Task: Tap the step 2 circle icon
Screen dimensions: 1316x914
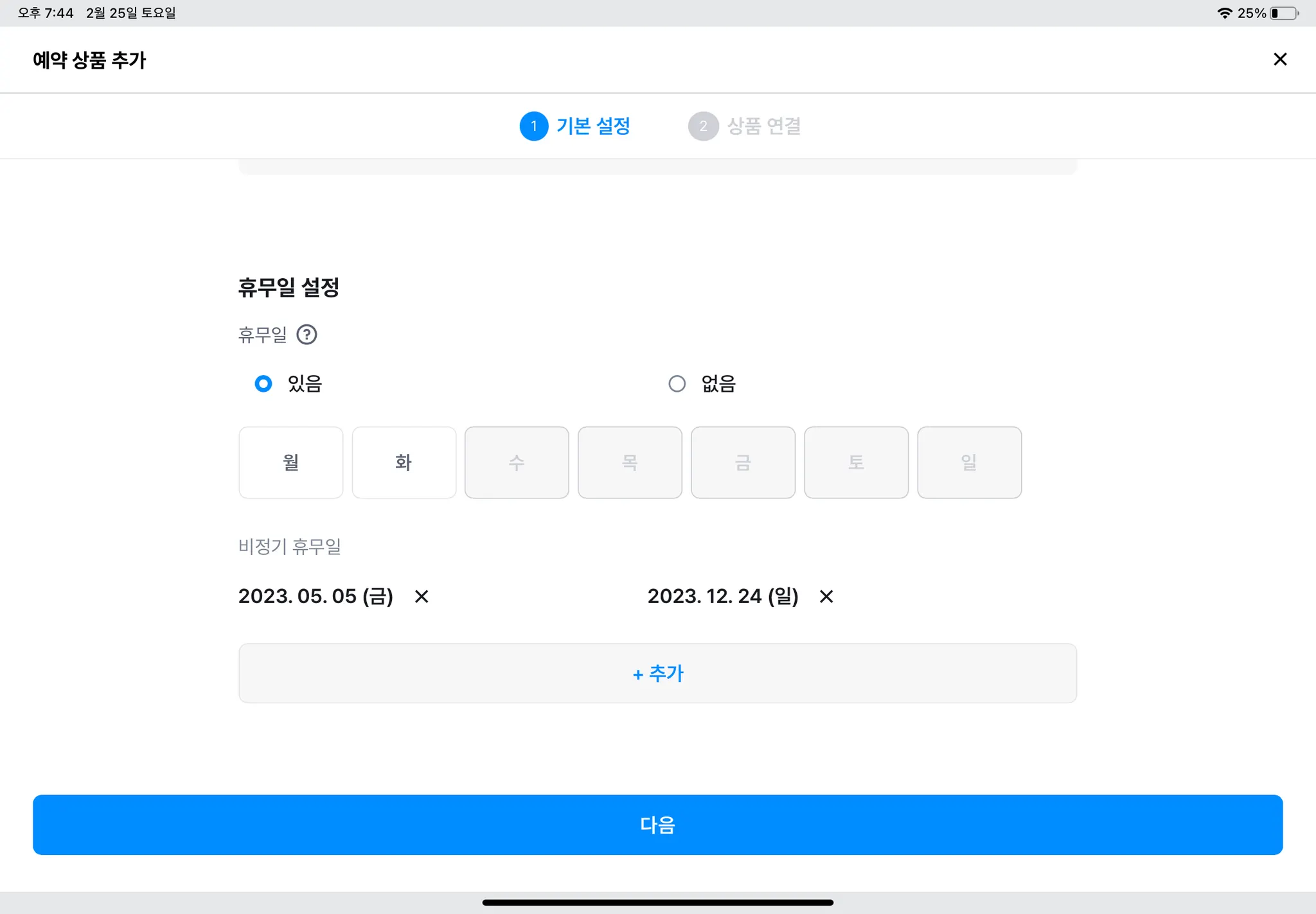Action: pyautogui.click(x=703, y=127)
